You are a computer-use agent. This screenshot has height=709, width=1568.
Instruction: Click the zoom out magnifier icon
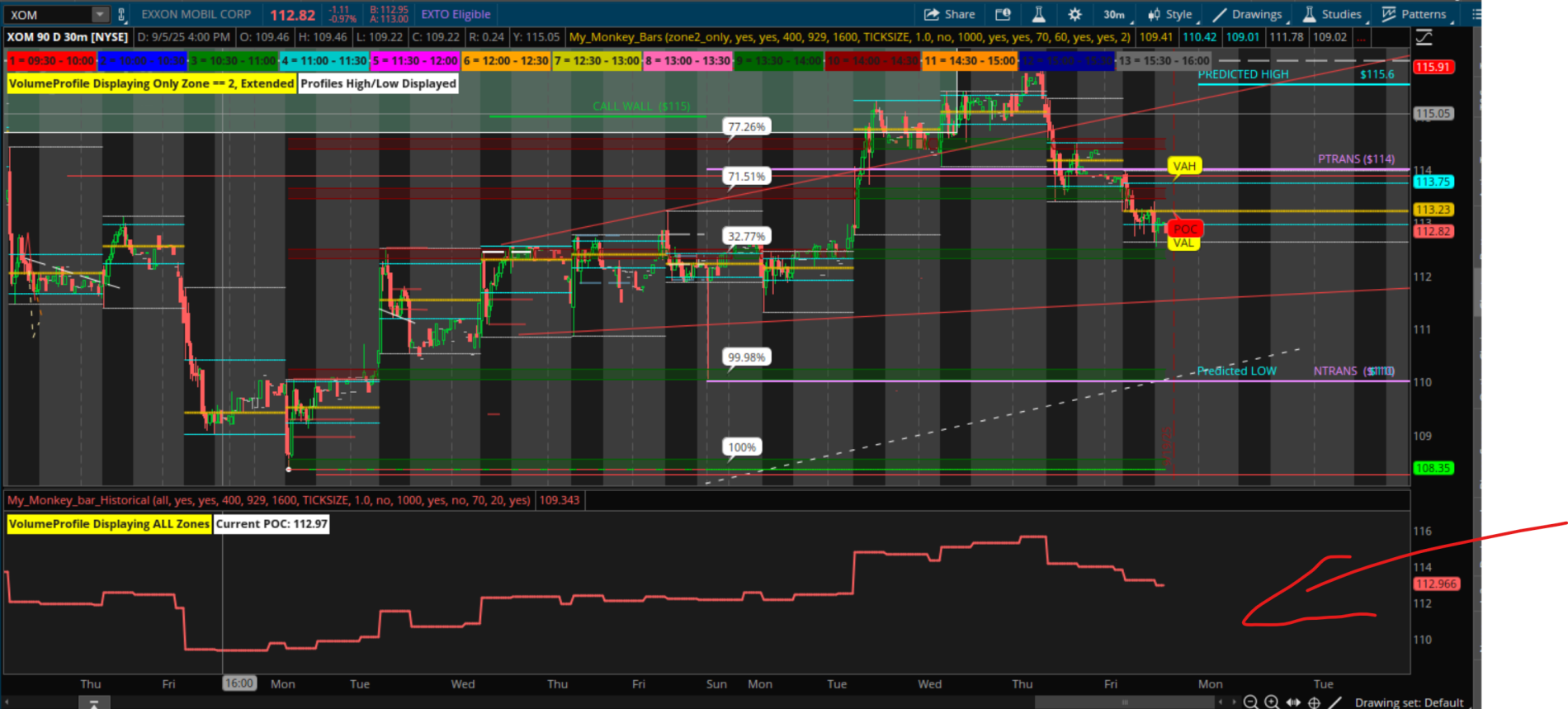point(1250,702)
